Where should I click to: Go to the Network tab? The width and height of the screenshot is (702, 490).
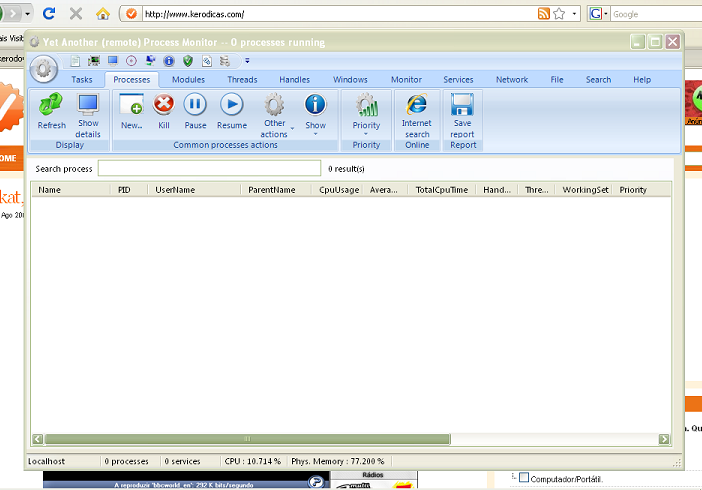pyautogui.click(x=512, y=79)
